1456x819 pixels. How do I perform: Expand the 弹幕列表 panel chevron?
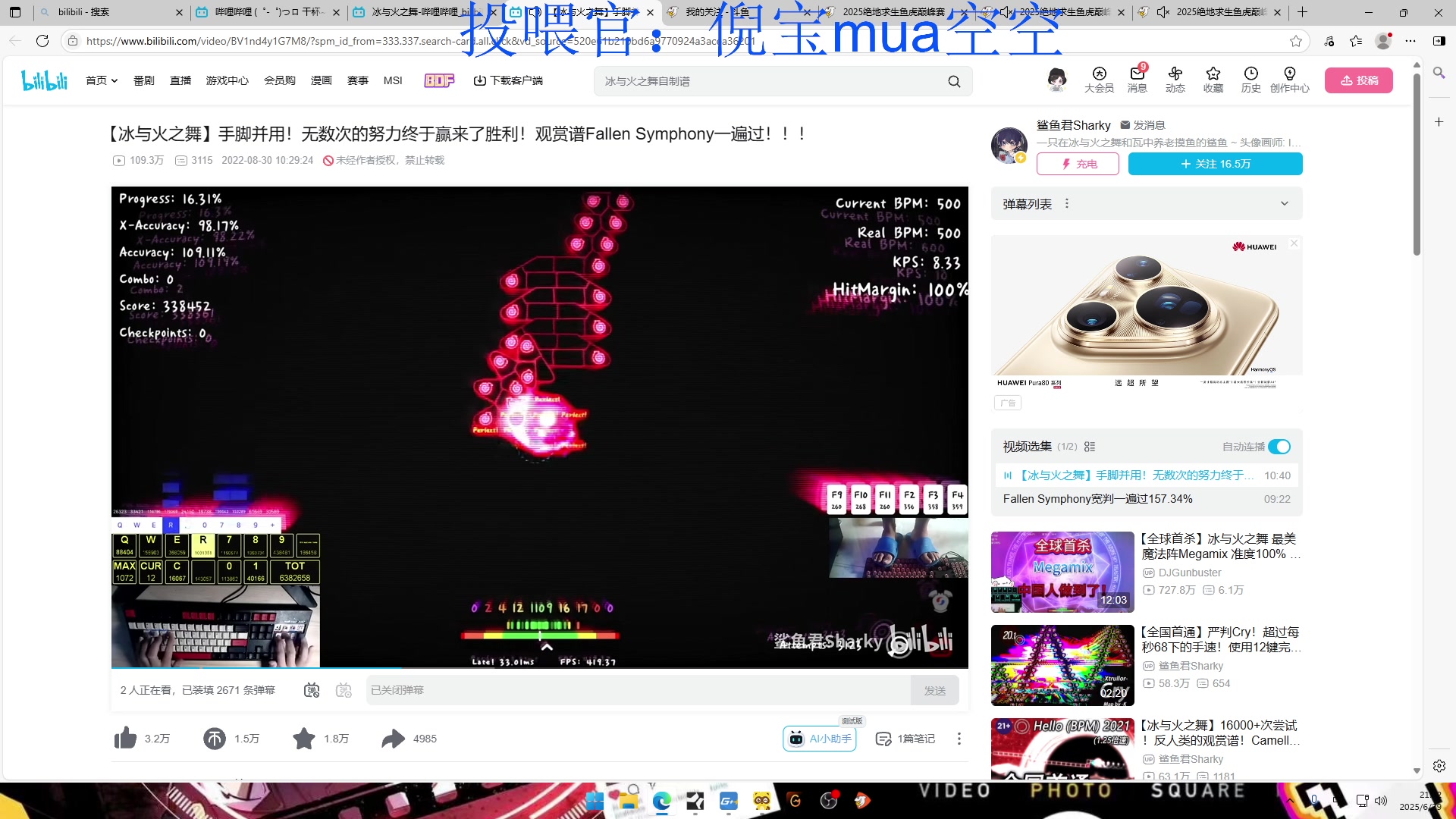coord(1285,204)
